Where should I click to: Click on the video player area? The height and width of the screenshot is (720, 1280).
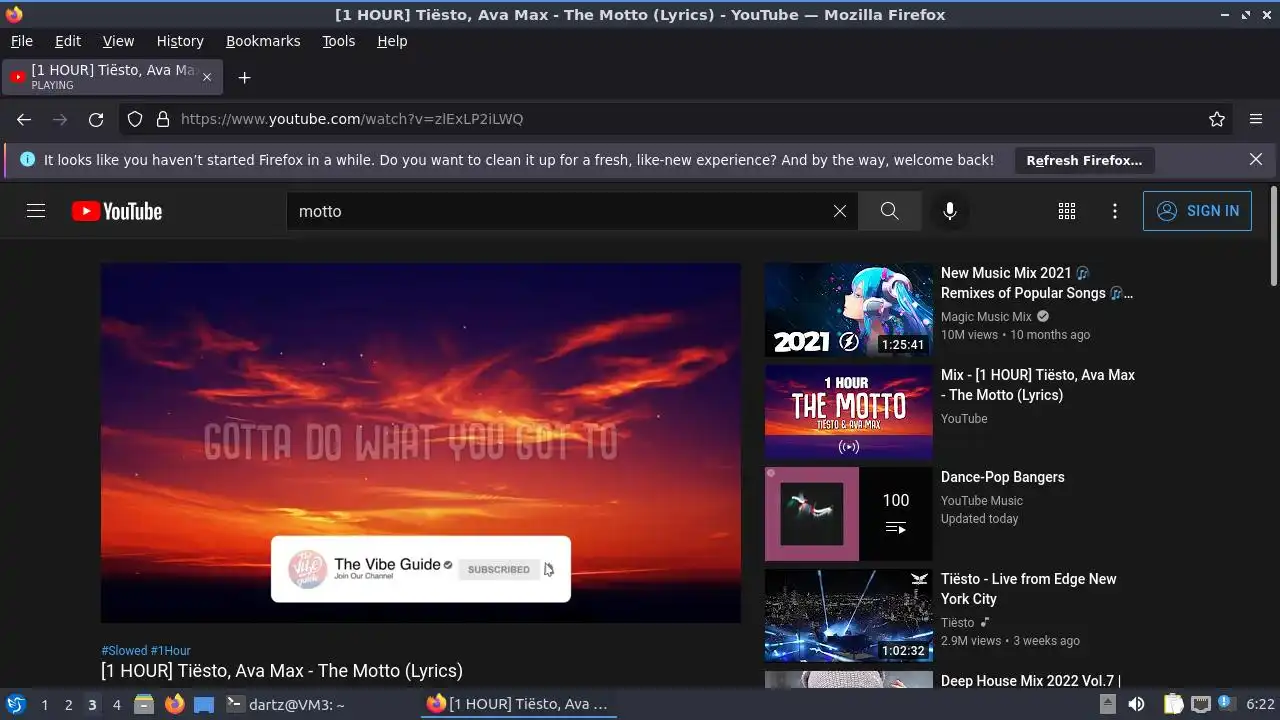coord(421,443)
